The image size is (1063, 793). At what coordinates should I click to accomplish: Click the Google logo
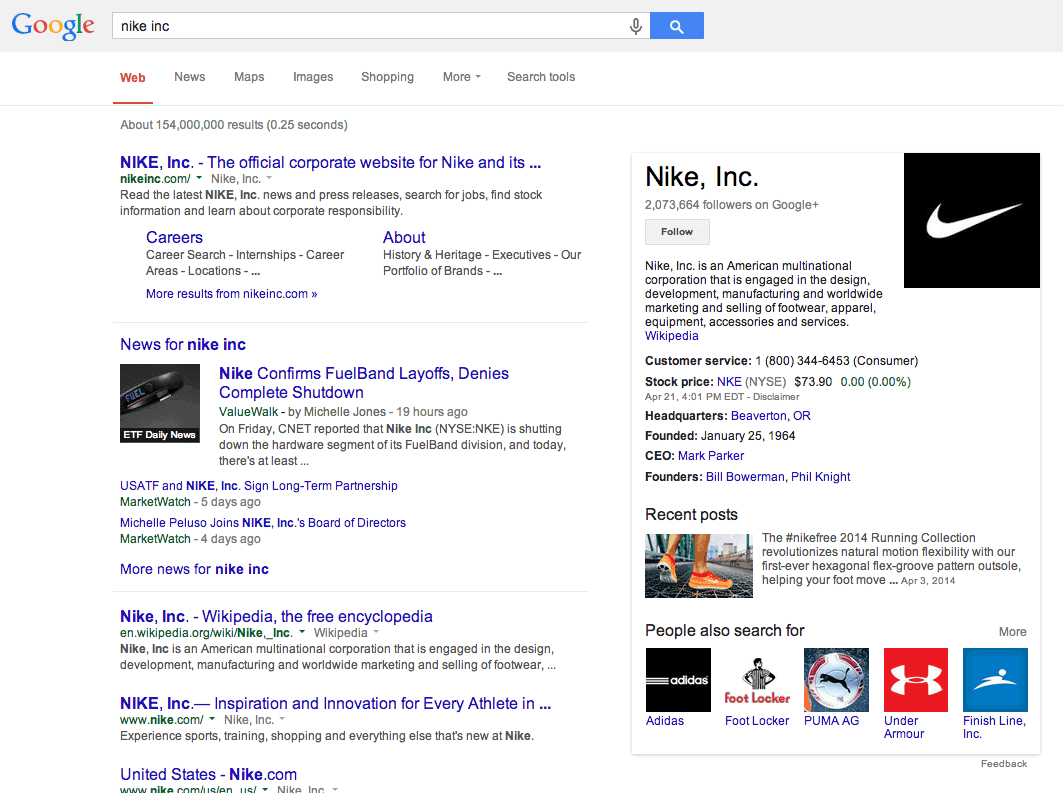coord(53,26)
